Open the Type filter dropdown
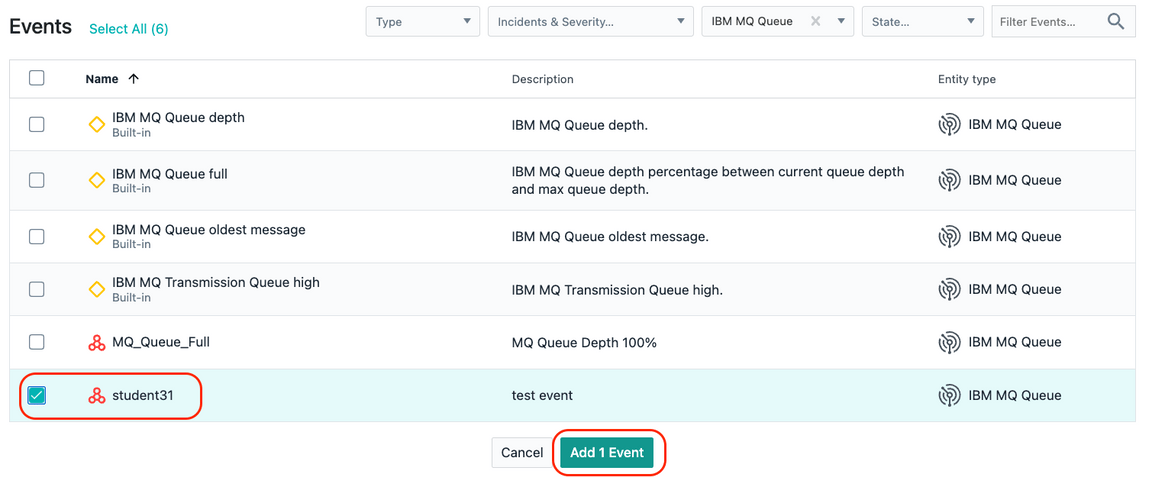Image resolution: width=1152 pixels, height=477 pixels. click(x=422, y=21)
